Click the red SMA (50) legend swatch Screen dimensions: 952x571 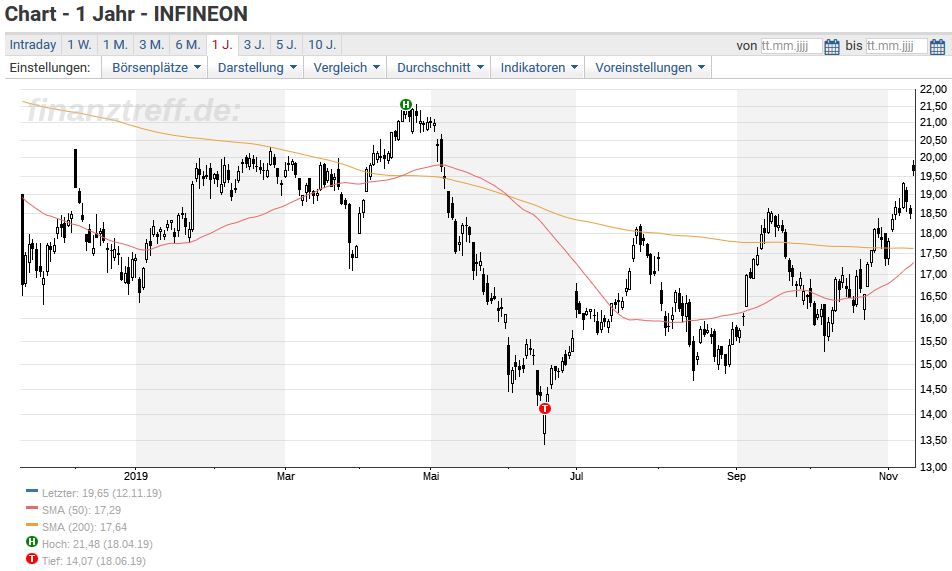tap(32, 507)
